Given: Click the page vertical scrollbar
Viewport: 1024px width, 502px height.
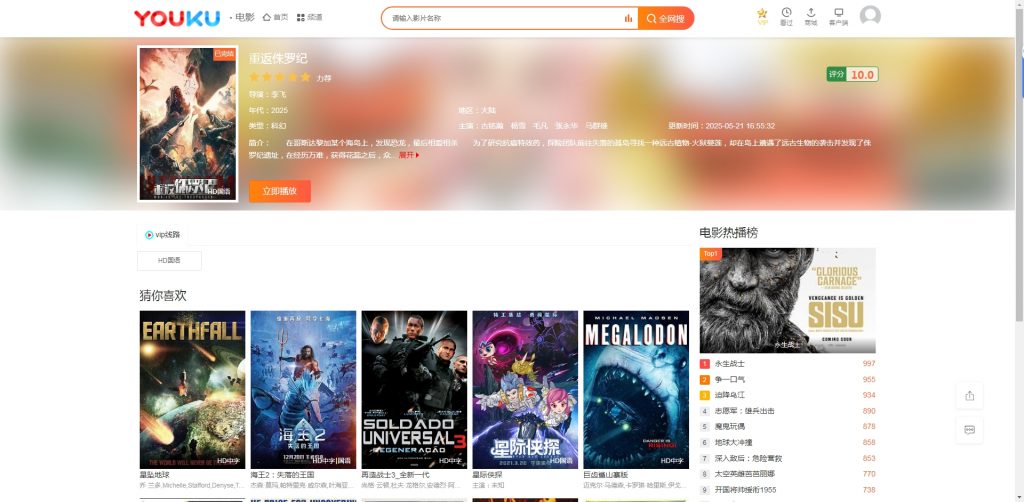Looking at the screenshot, I should tap(1019, 163).
